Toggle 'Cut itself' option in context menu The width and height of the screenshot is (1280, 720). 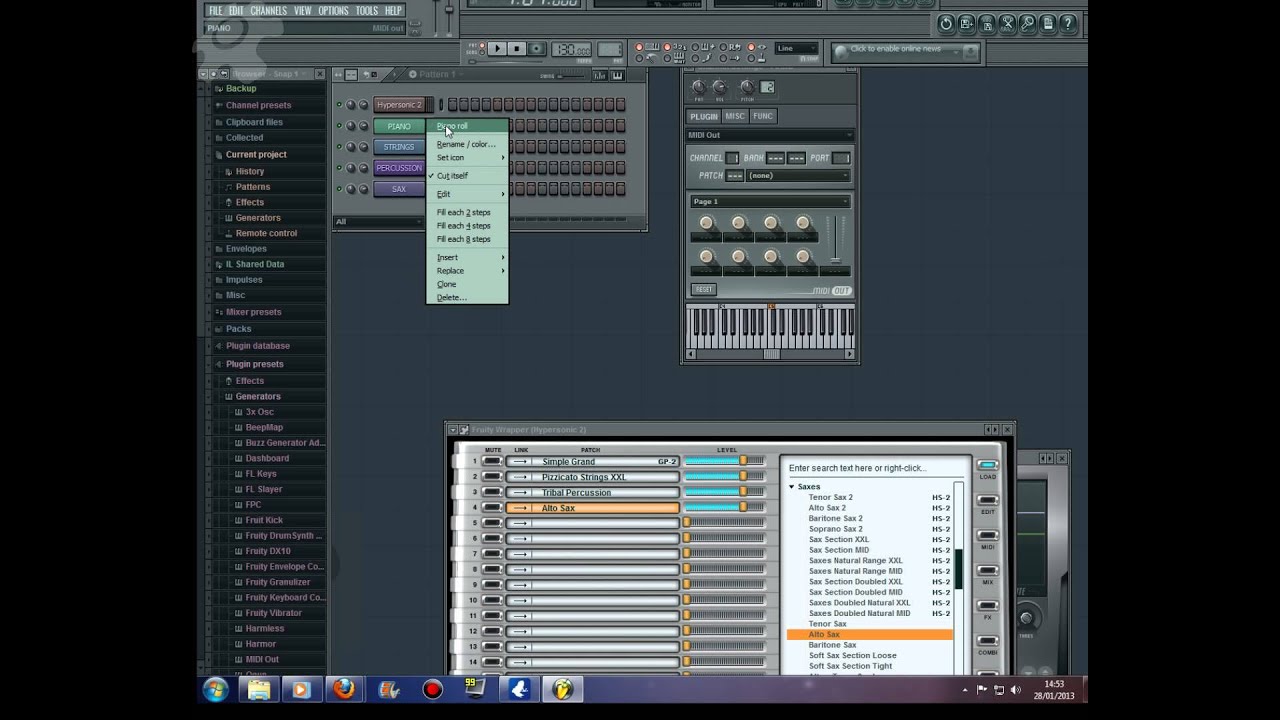tap(452, 176)
